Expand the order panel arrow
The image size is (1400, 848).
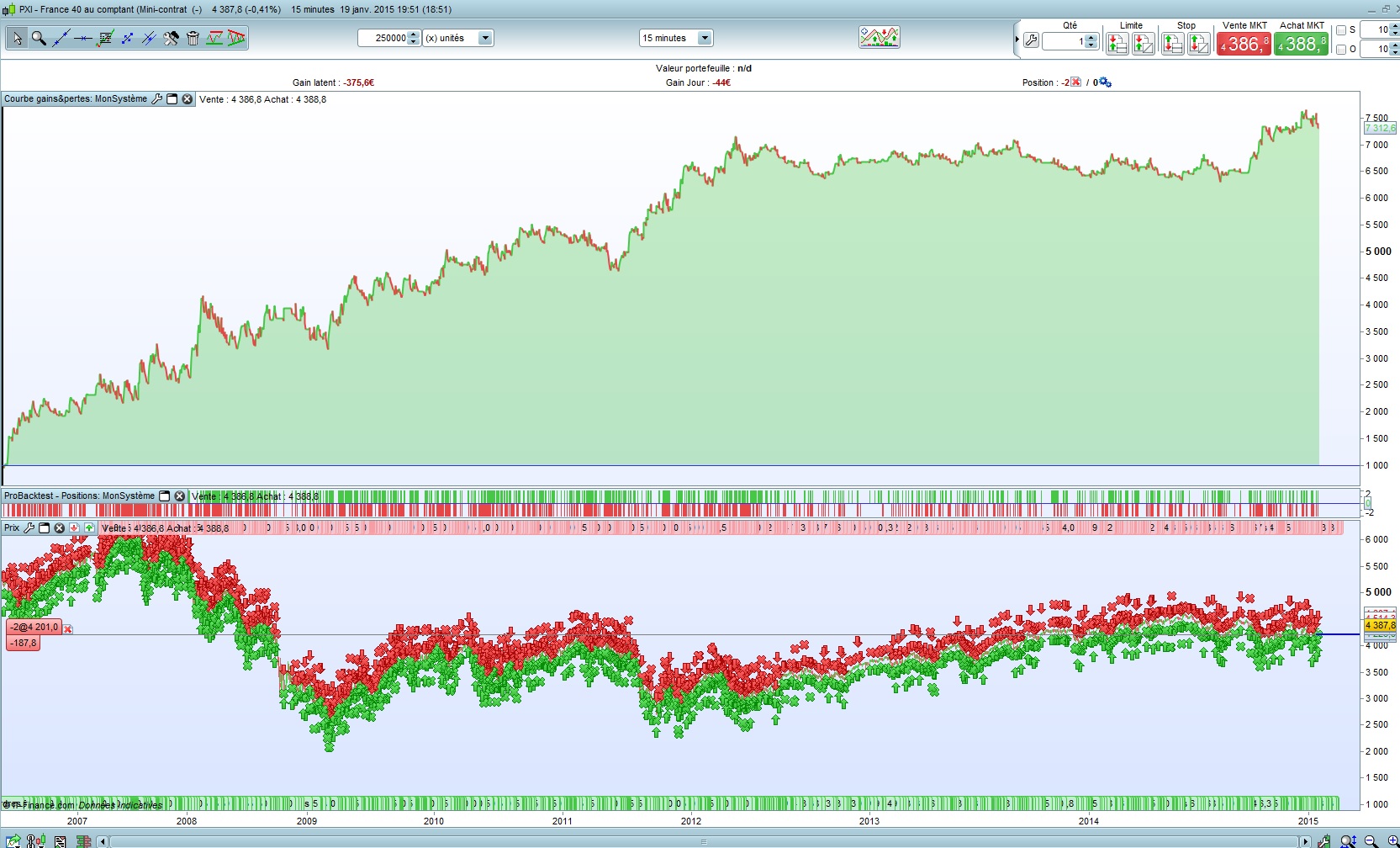coord(1017,40)
